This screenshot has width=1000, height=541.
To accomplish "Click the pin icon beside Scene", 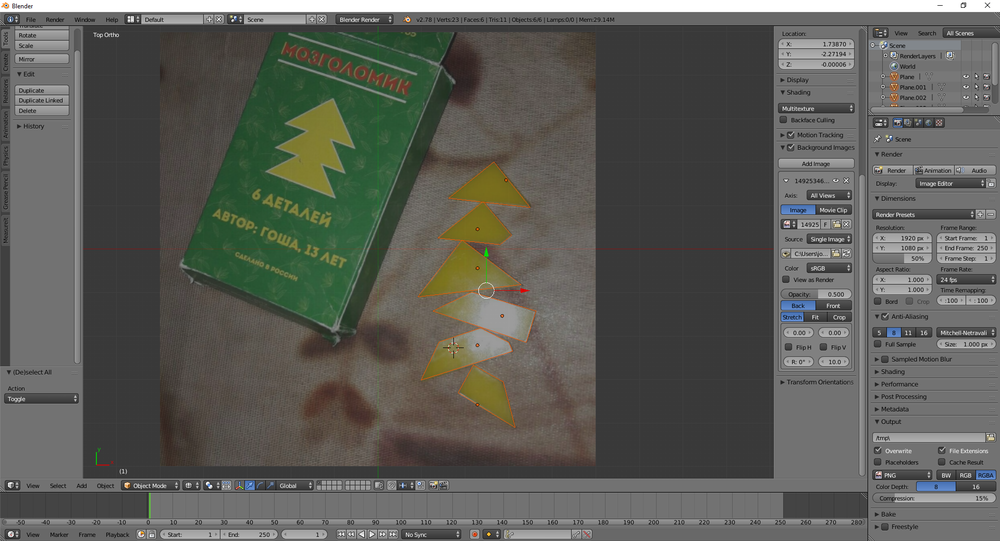I will (878, 138).
